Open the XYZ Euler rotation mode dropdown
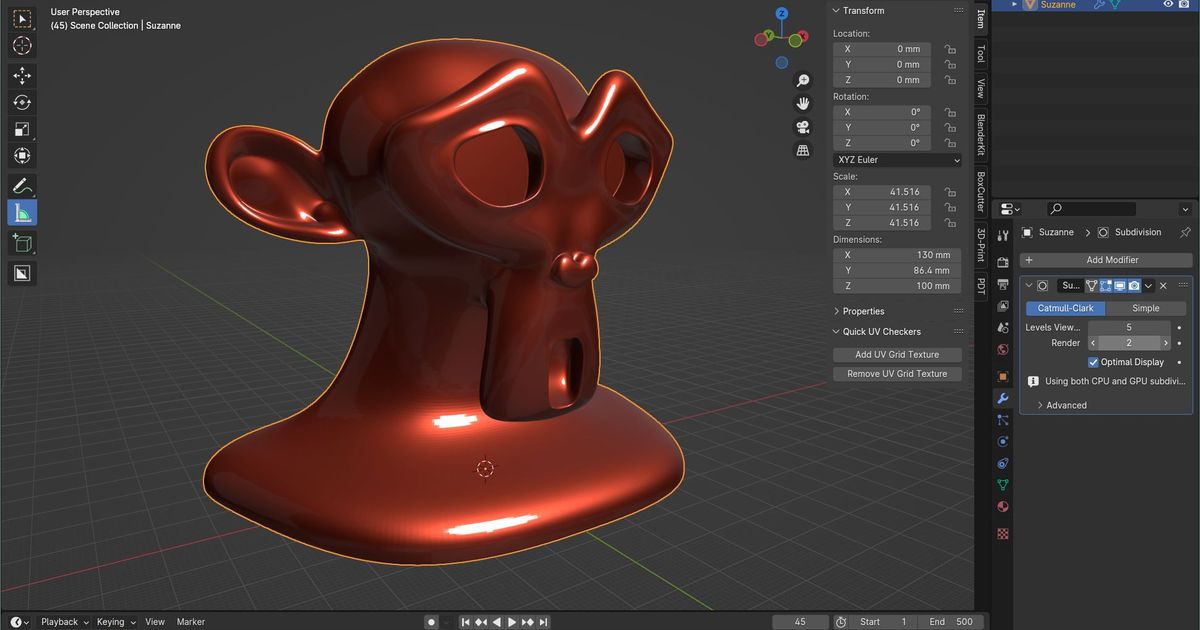The image size is (1200, 630). (x=897, y=160)
